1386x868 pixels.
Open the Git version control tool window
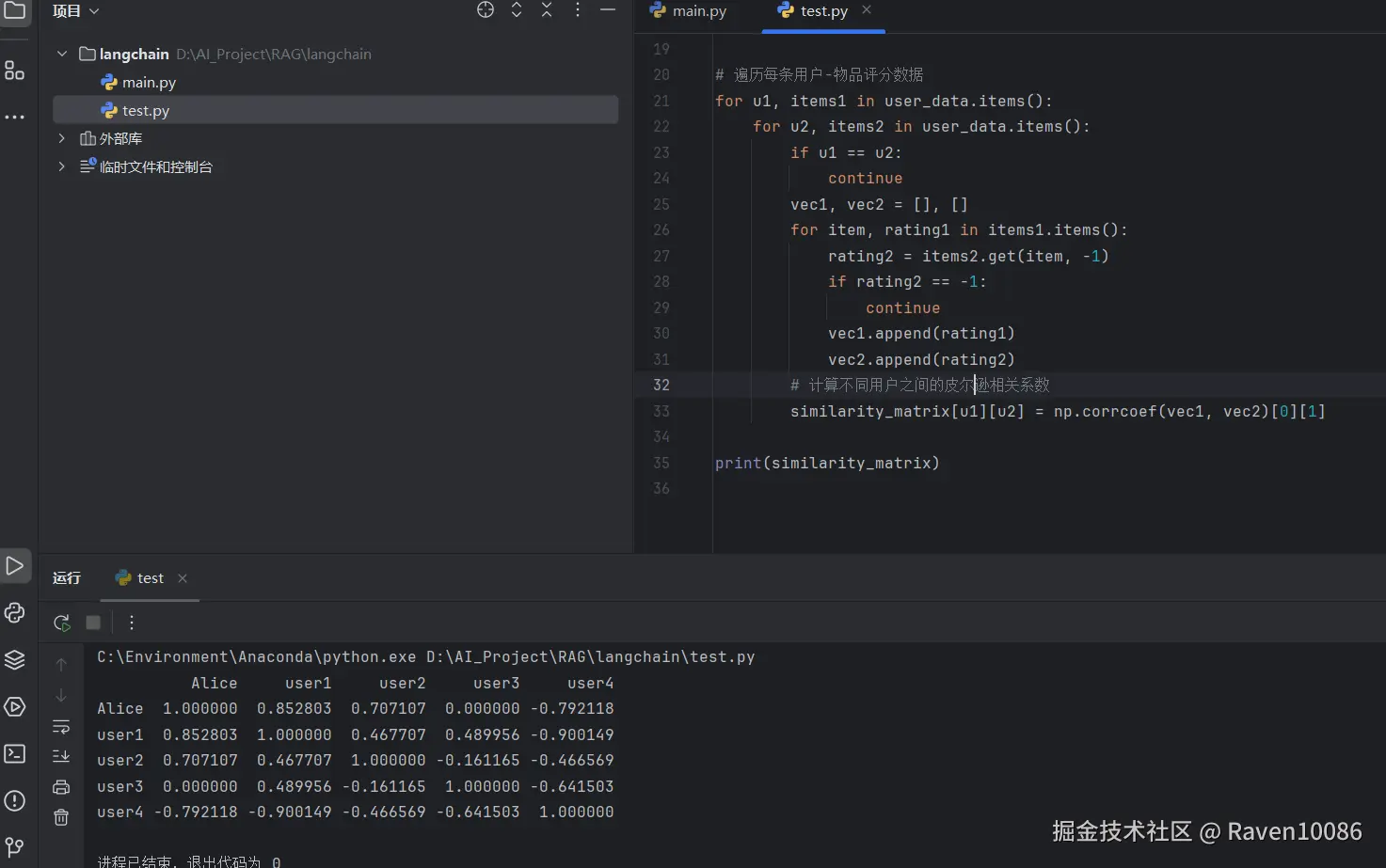pos(15,847)
